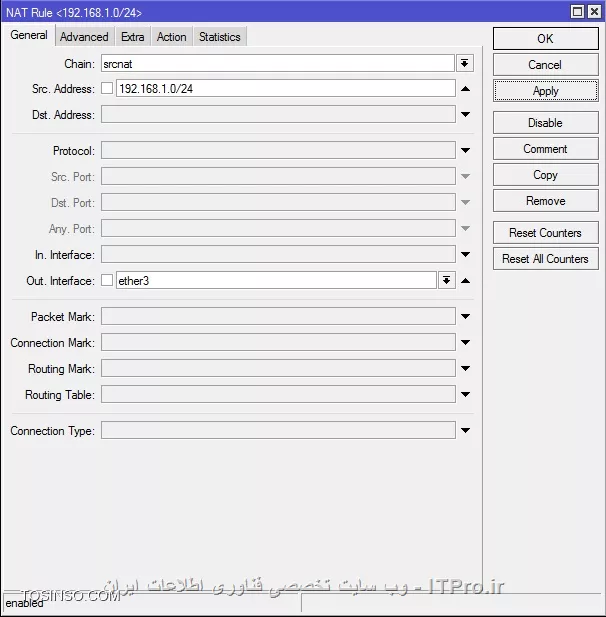Copy the NAT rule
Viewport: 606px width, 617px height.
(545, 175)
